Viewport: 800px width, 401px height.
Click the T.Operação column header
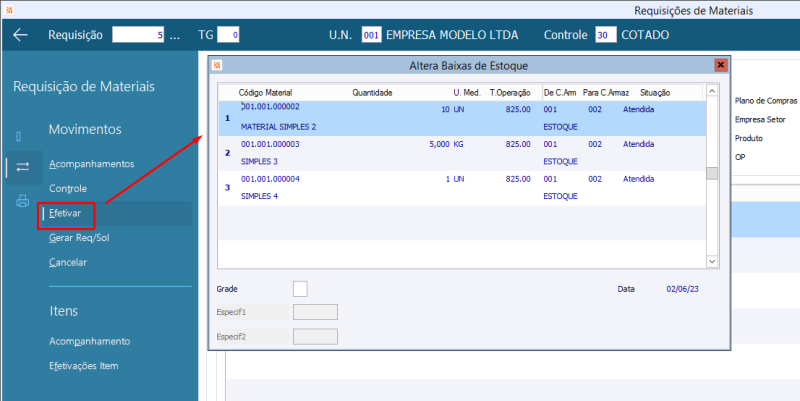tap(510, 93)
